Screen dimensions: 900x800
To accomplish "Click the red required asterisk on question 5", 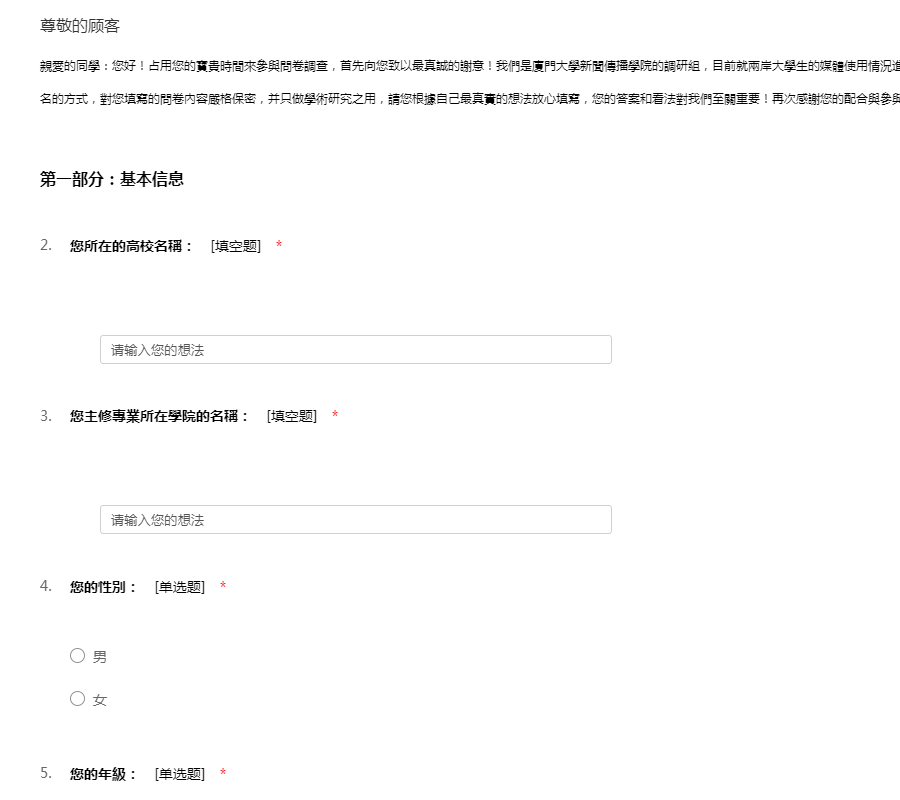I will 223,774.
